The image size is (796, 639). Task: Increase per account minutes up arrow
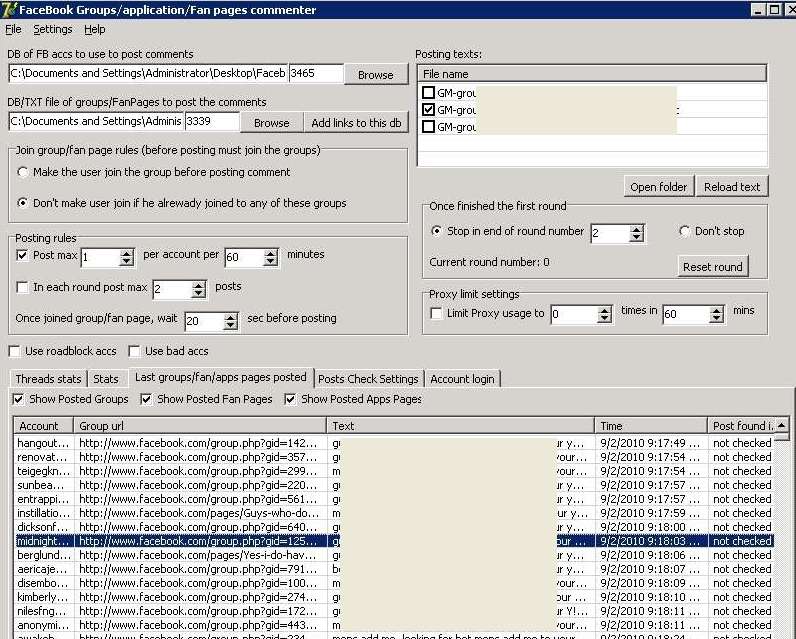click(271, 253)
